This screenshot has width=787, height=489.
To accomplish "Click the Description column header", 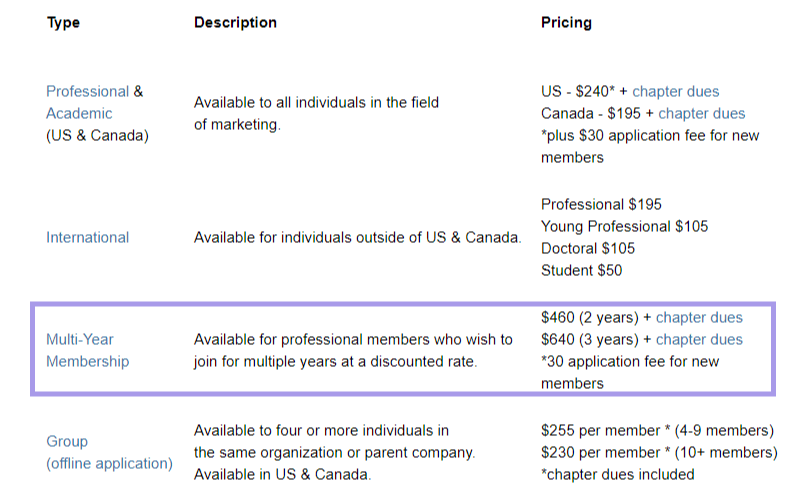I will coord(235,23).
